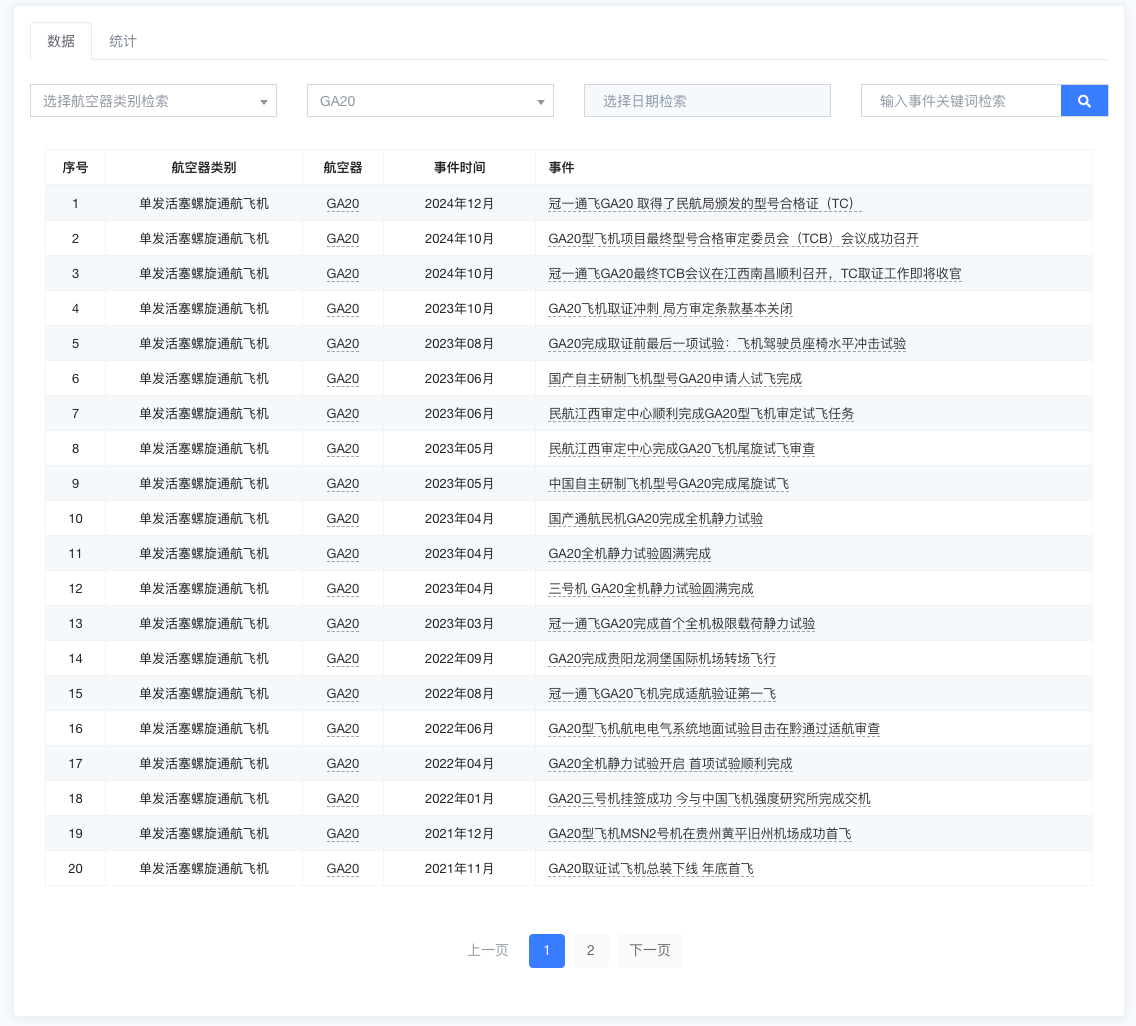Open event 民航江西审定中心完成GA20飞机尾旋试飞审查
1136x1026 pixels.
(682, 449)
